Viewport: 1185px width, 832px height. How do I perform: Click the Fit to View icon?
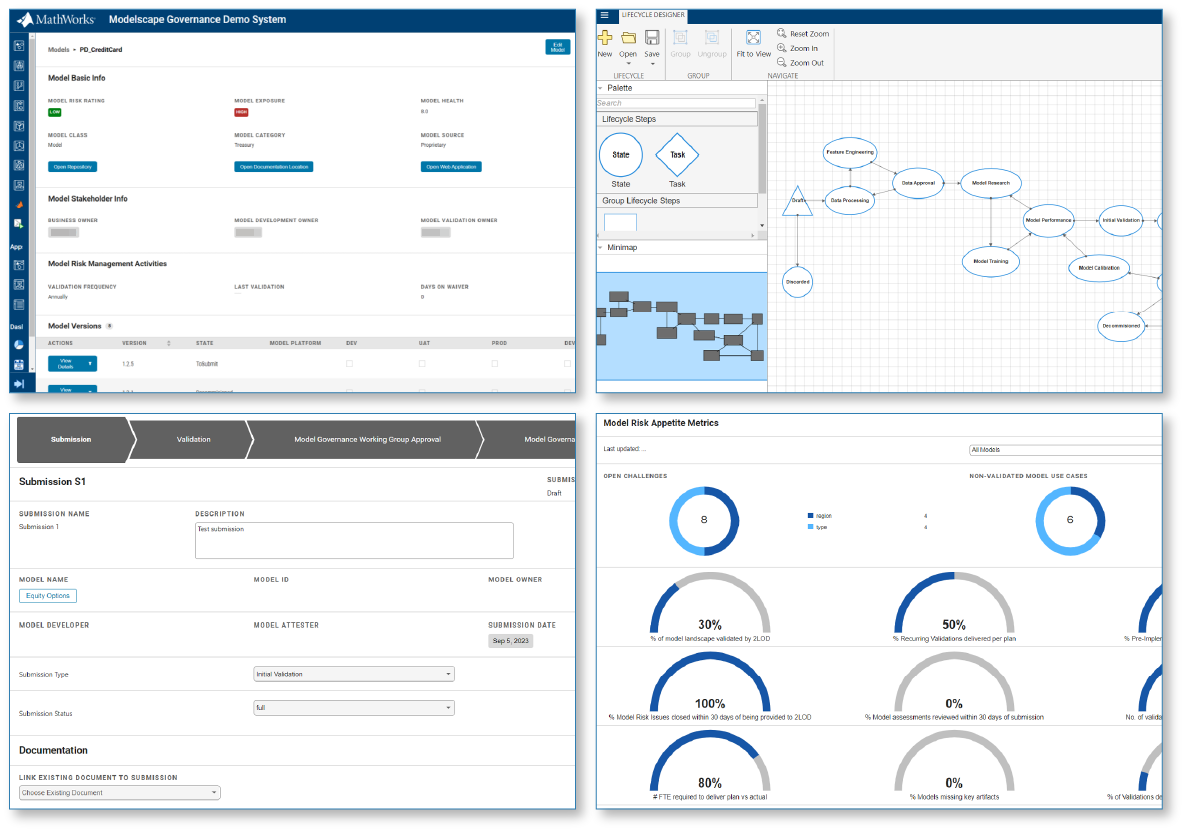point(753,38)
